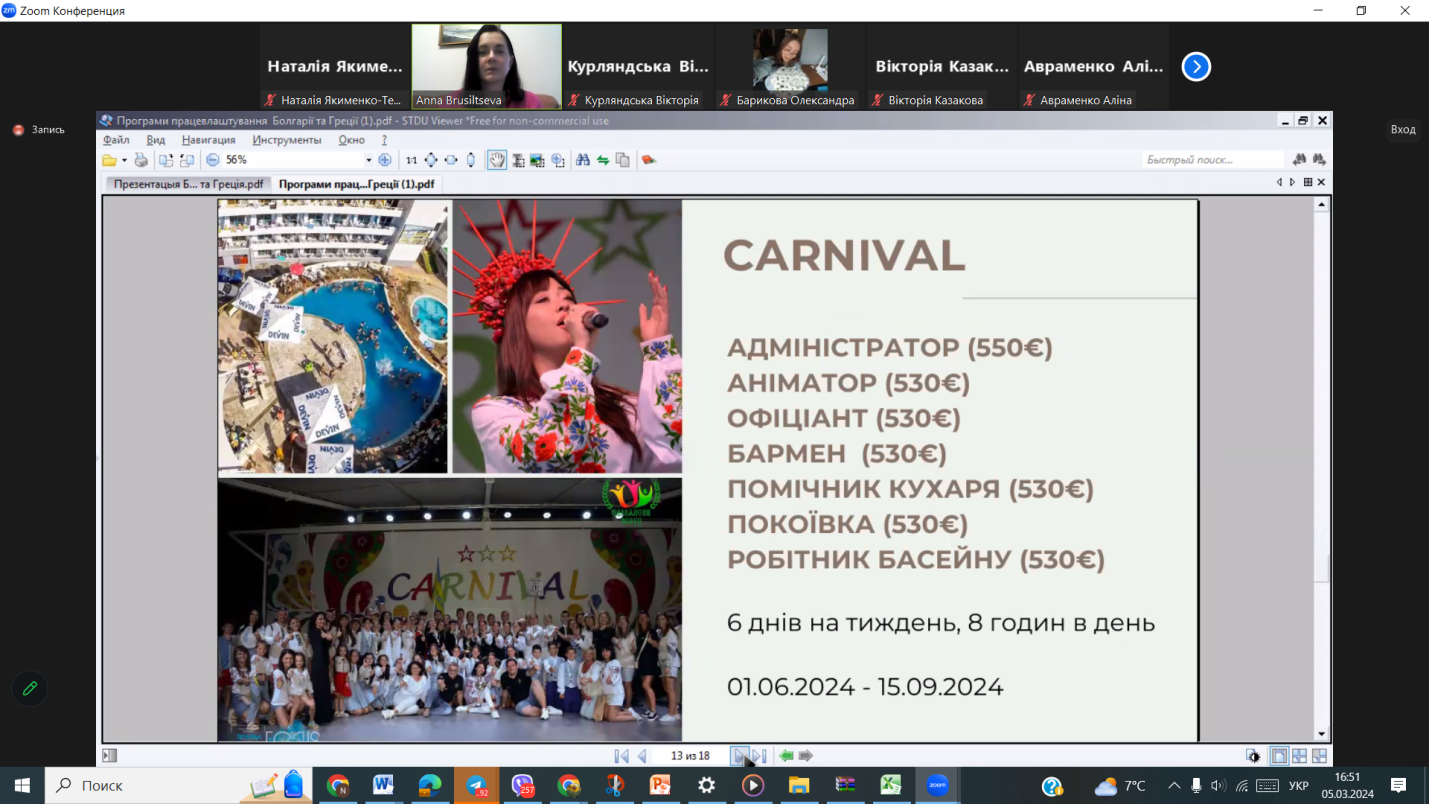
Task: Click the zoom out minus button
Action: (x=212, y=160)
